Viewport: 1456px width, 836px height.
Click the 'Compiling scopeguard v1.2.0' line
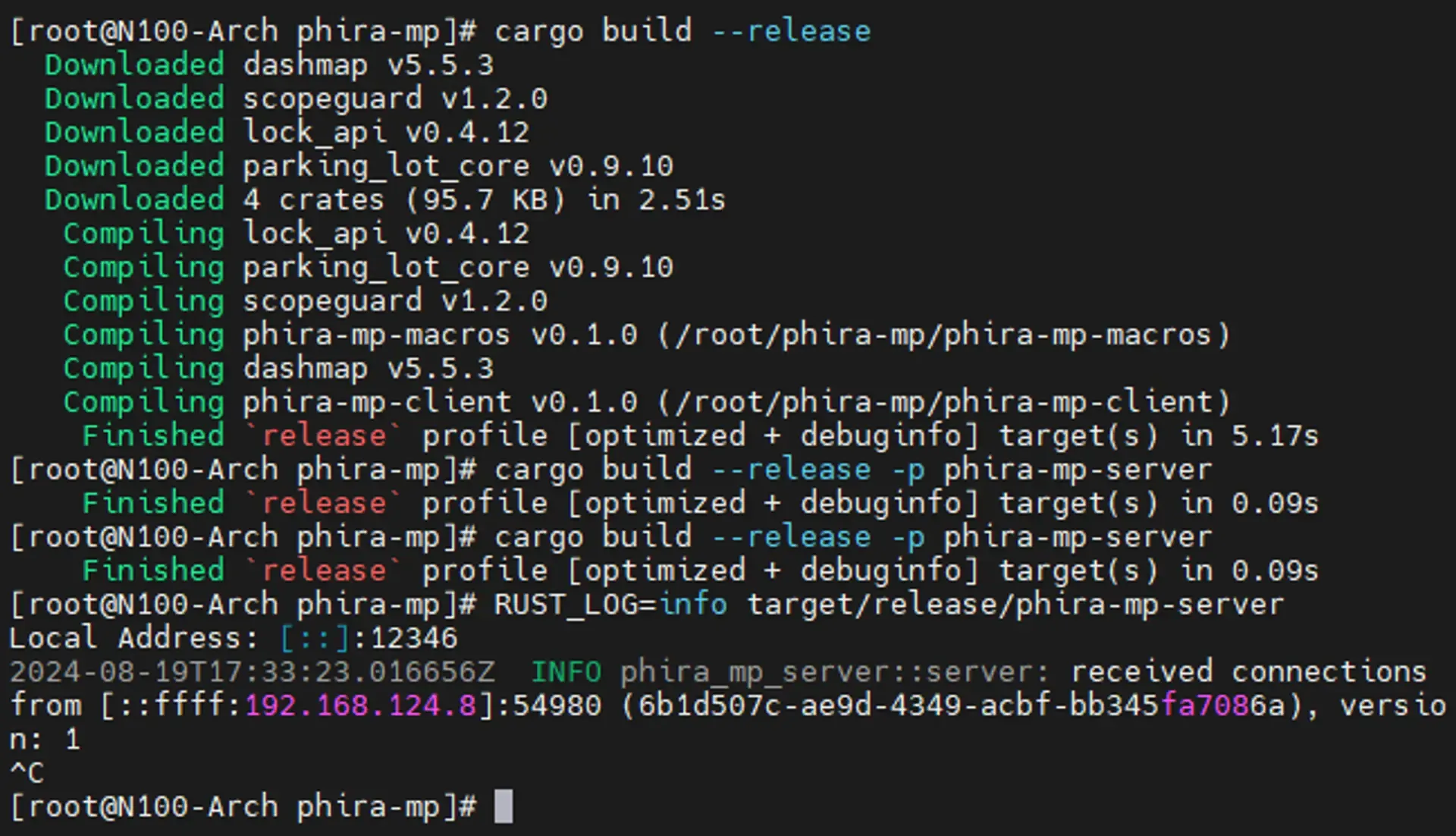[305, 301]
